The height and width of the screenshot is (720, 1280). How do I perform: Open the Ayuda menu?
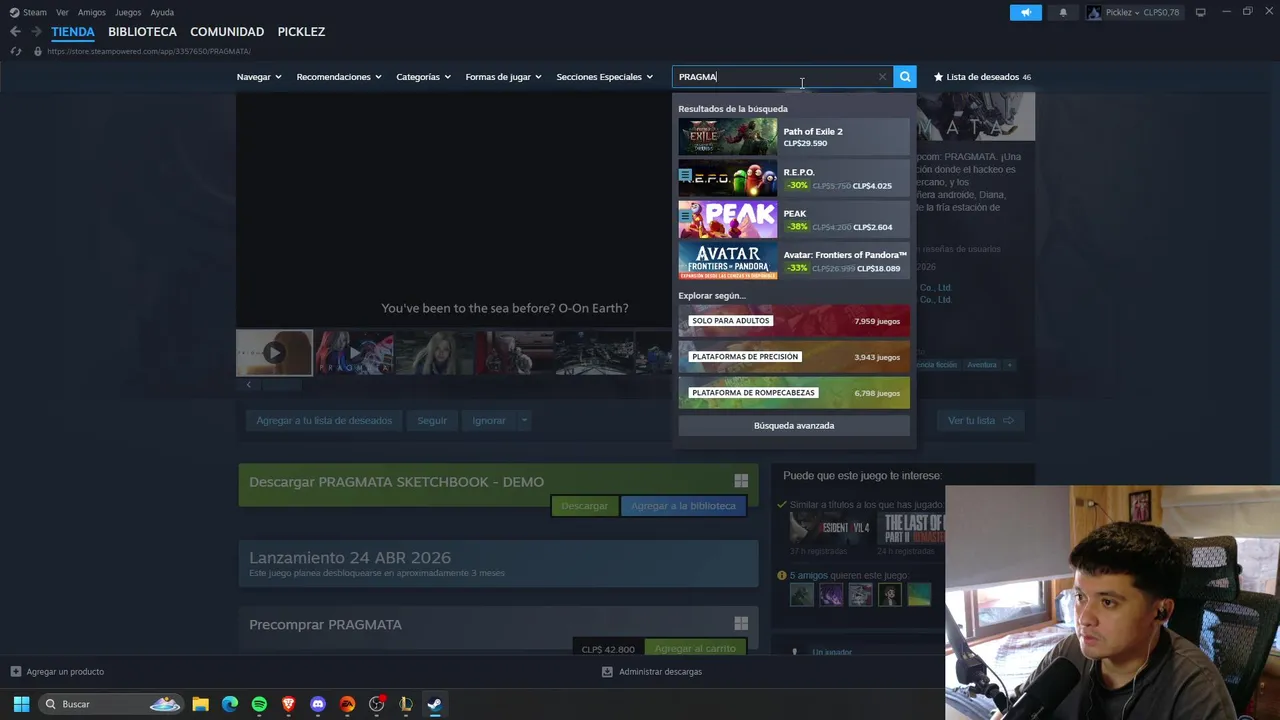click(162, 12)
